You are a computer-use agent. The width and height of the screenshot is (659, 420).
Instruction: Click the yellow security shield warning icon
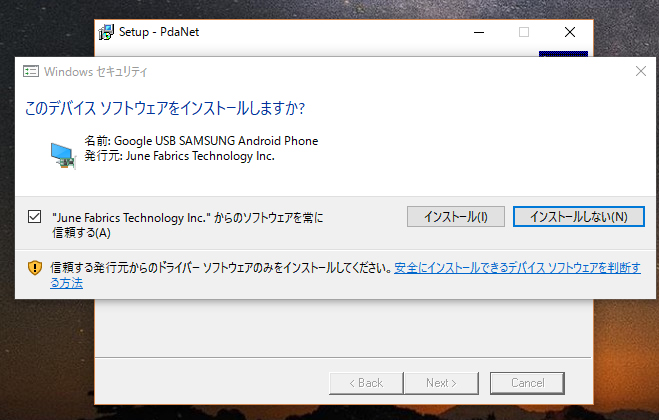pos(35,268)
